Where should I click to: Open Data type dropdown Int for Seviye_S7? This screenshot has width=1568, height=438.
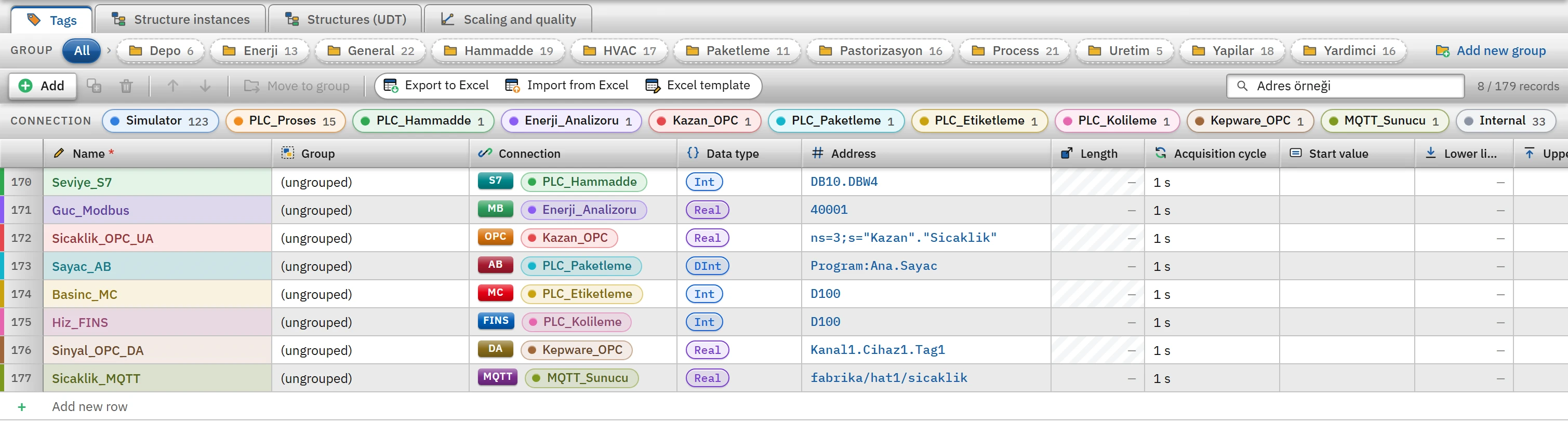(705, 182)
